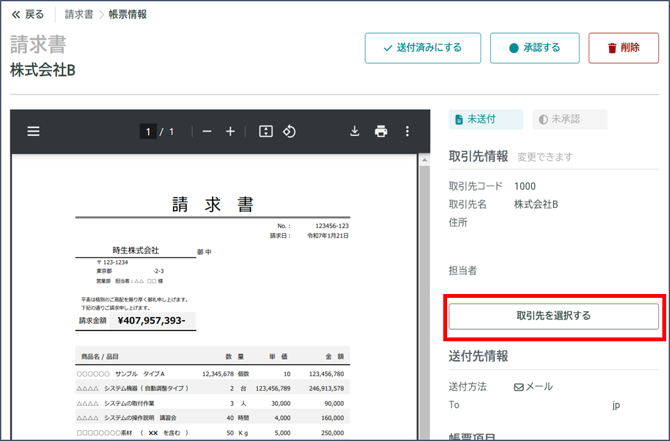Click the 取引先を選択する button
Image resolution: width=670 pixels, height=441 pixels.
[553, 316]
